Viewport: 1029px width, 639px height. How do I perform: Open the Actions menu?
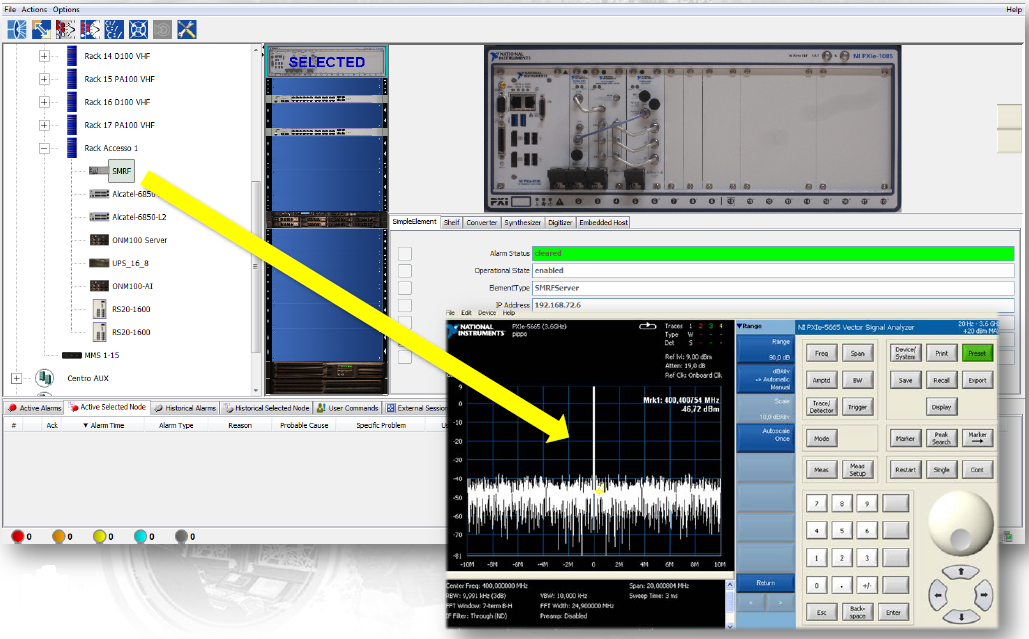[x=34, y=9]
